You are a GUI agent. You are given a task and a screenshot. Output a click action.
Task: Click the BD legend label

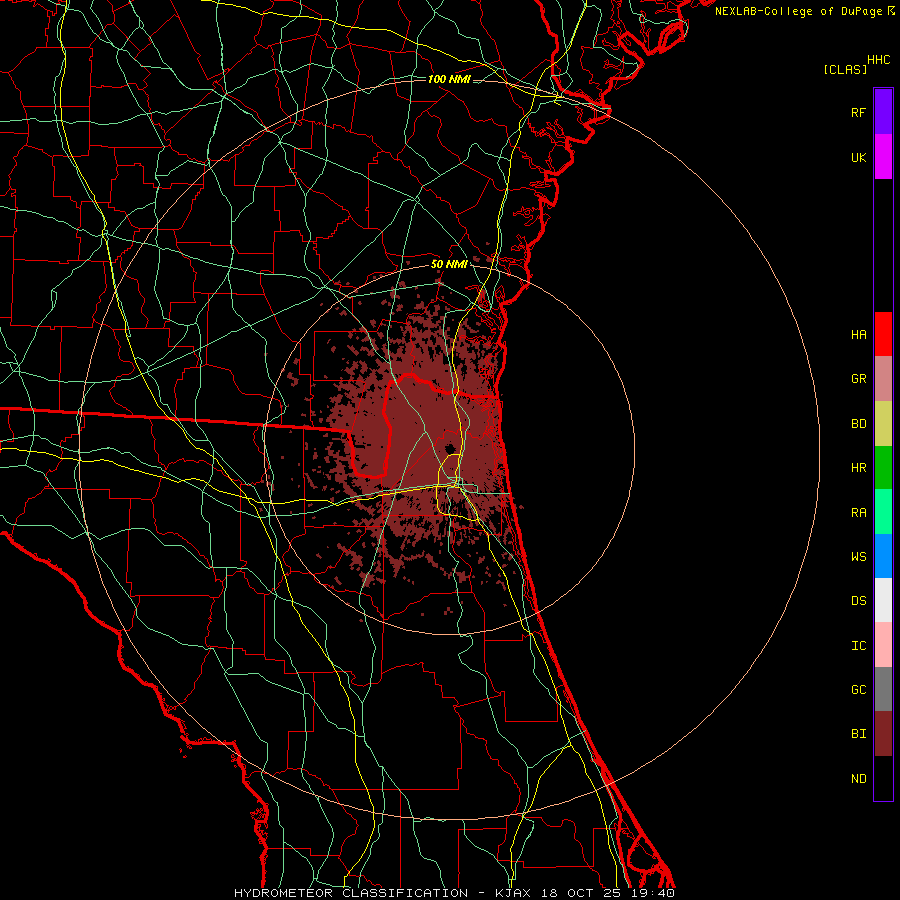pyautogui.click(x=859, y=424)
